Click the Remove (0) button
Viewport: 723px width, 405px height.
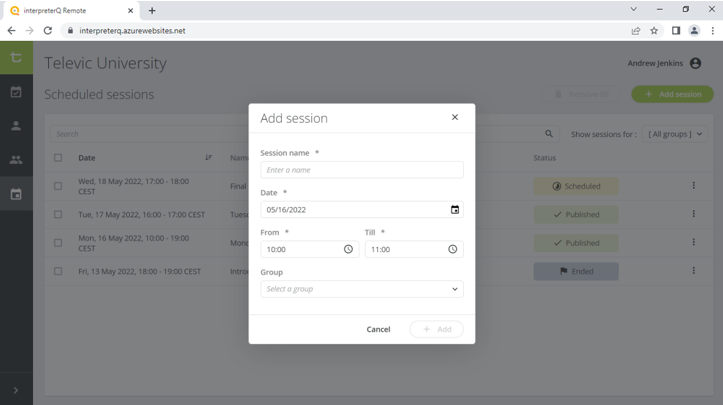[x=581, y=94]
